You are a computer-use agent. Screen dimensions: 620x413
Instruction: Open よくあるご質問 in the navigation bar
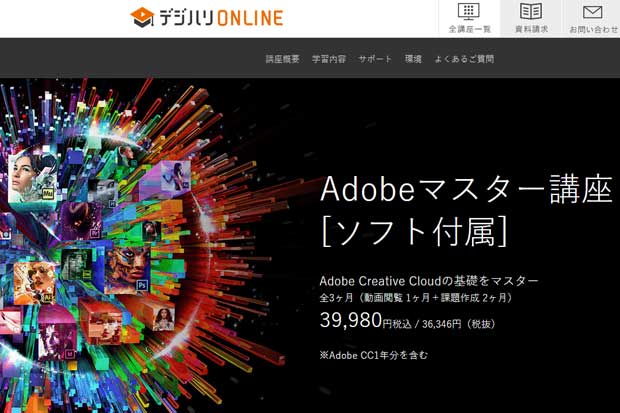464,59
